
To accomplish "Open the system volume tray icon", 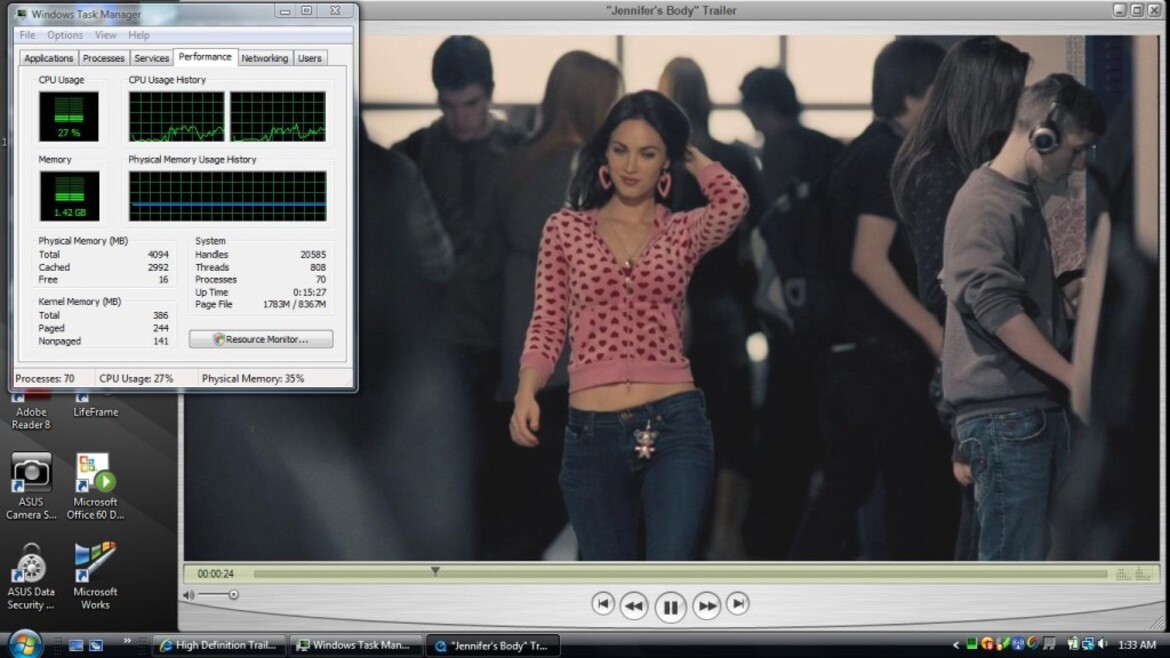I will (x=1103, y=644).
